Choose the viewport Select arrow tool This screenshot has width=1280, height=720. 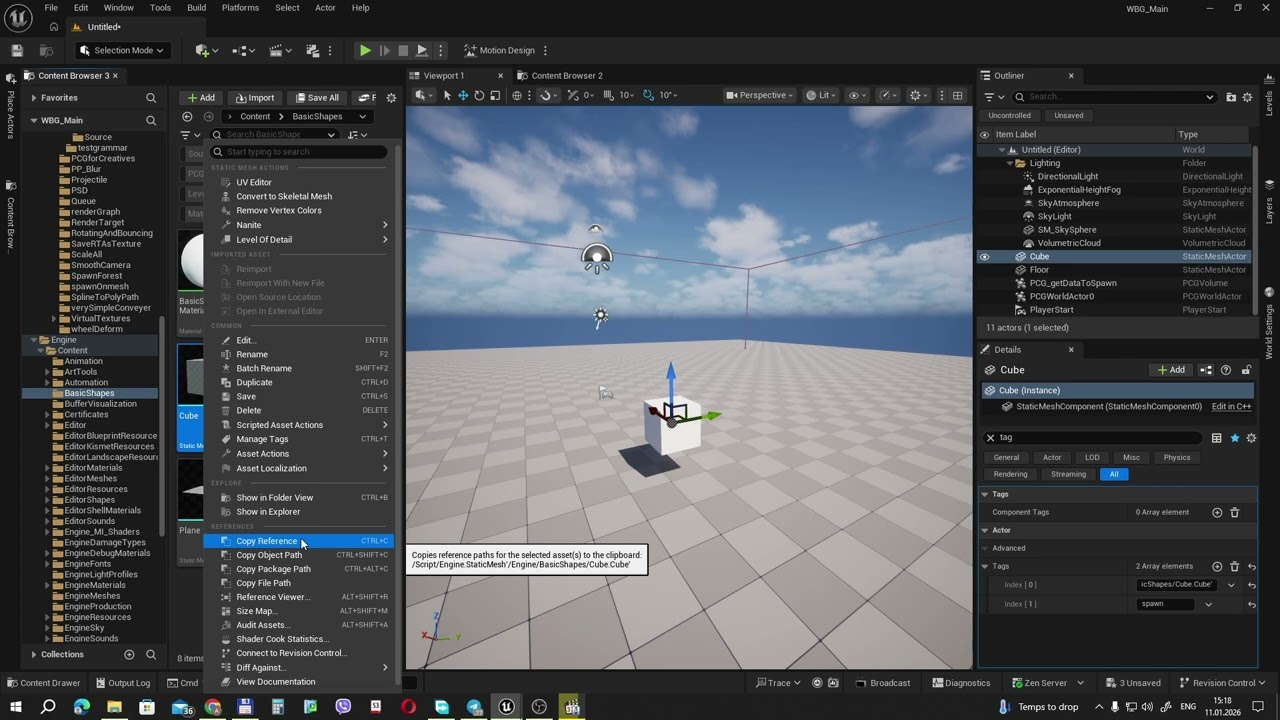point(447,95)
